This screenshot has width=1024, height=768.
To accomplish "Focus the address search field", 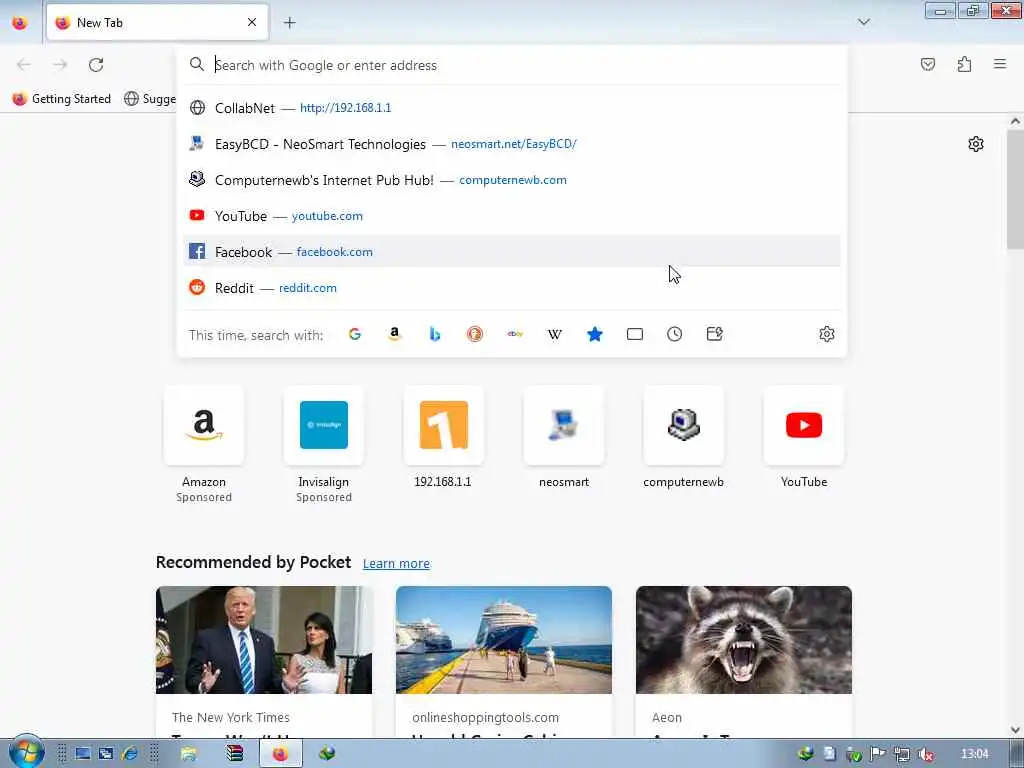I will pos(511,65).
